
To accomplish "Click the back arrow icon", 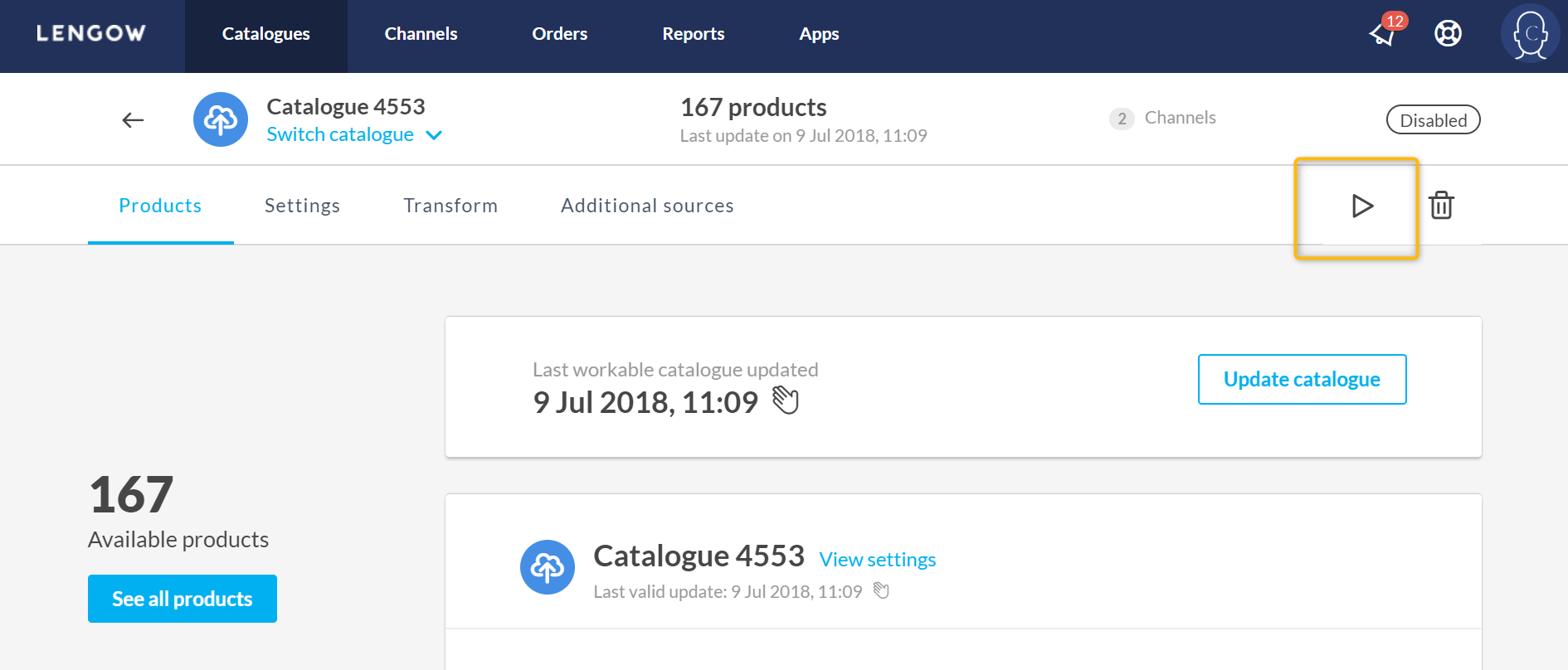I will (133, 120).
